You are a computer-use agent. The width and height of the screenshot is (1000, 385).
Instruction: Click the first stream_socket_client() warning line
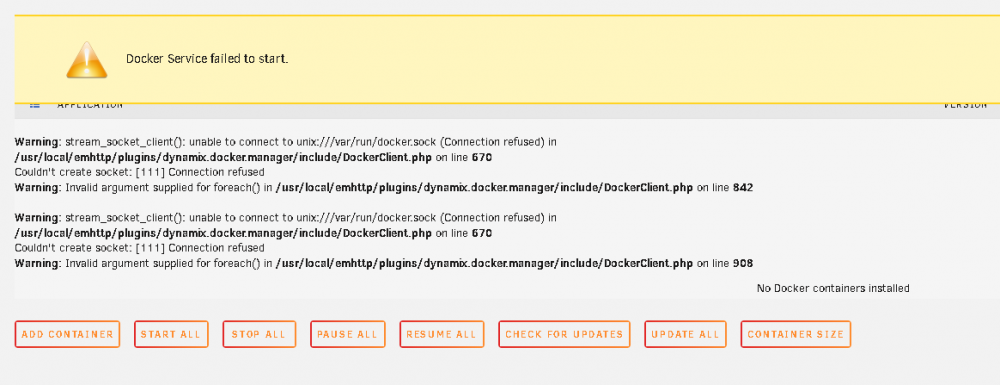point(285,142)
